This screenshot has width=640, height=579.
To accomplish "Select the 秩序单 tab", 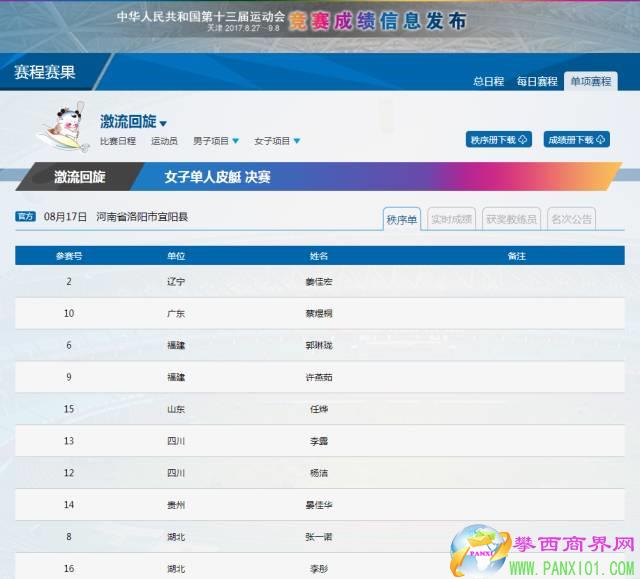I will [402, 219].
